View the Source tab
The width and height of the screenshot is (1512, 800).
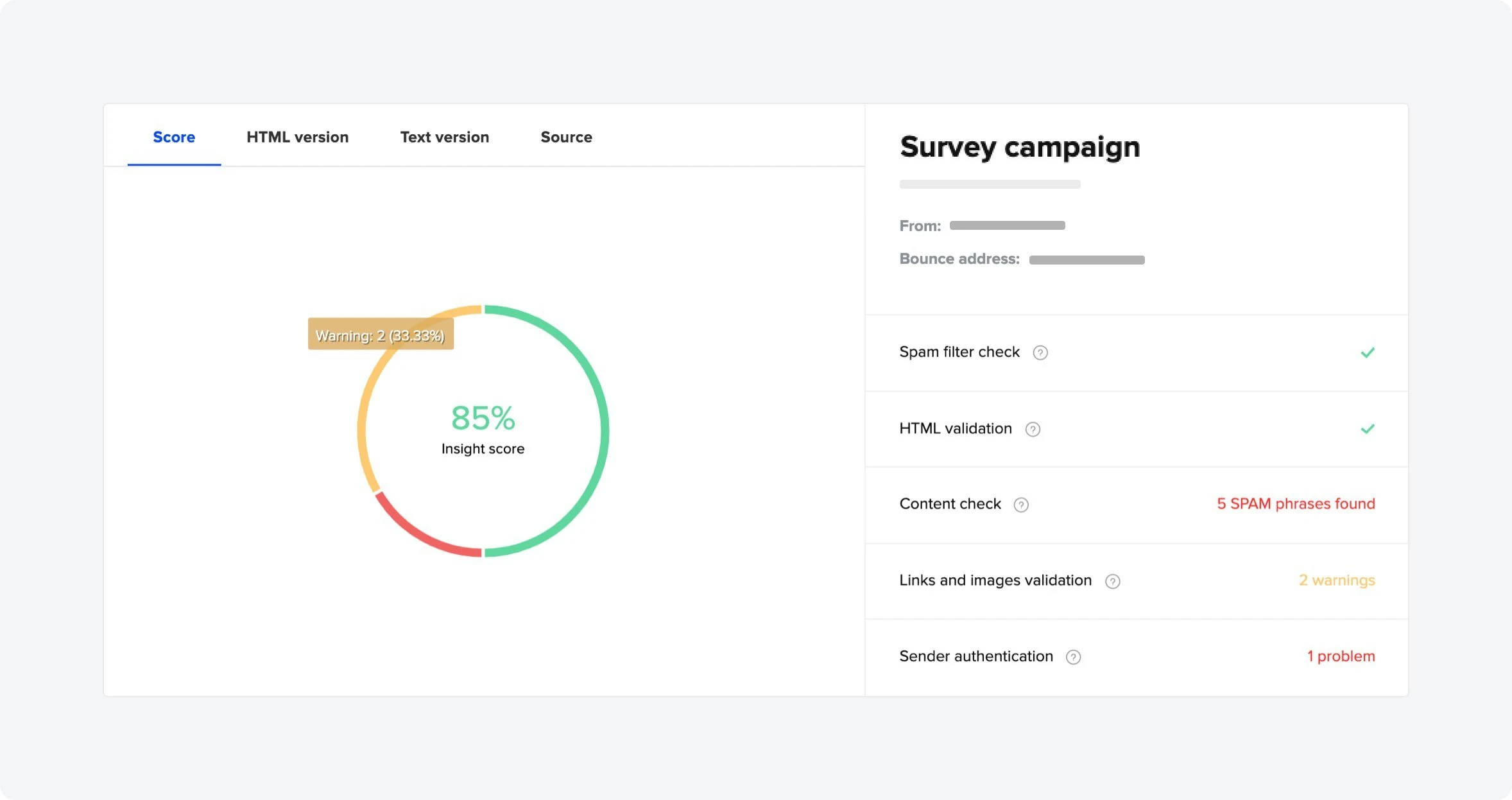click(566, 137)
